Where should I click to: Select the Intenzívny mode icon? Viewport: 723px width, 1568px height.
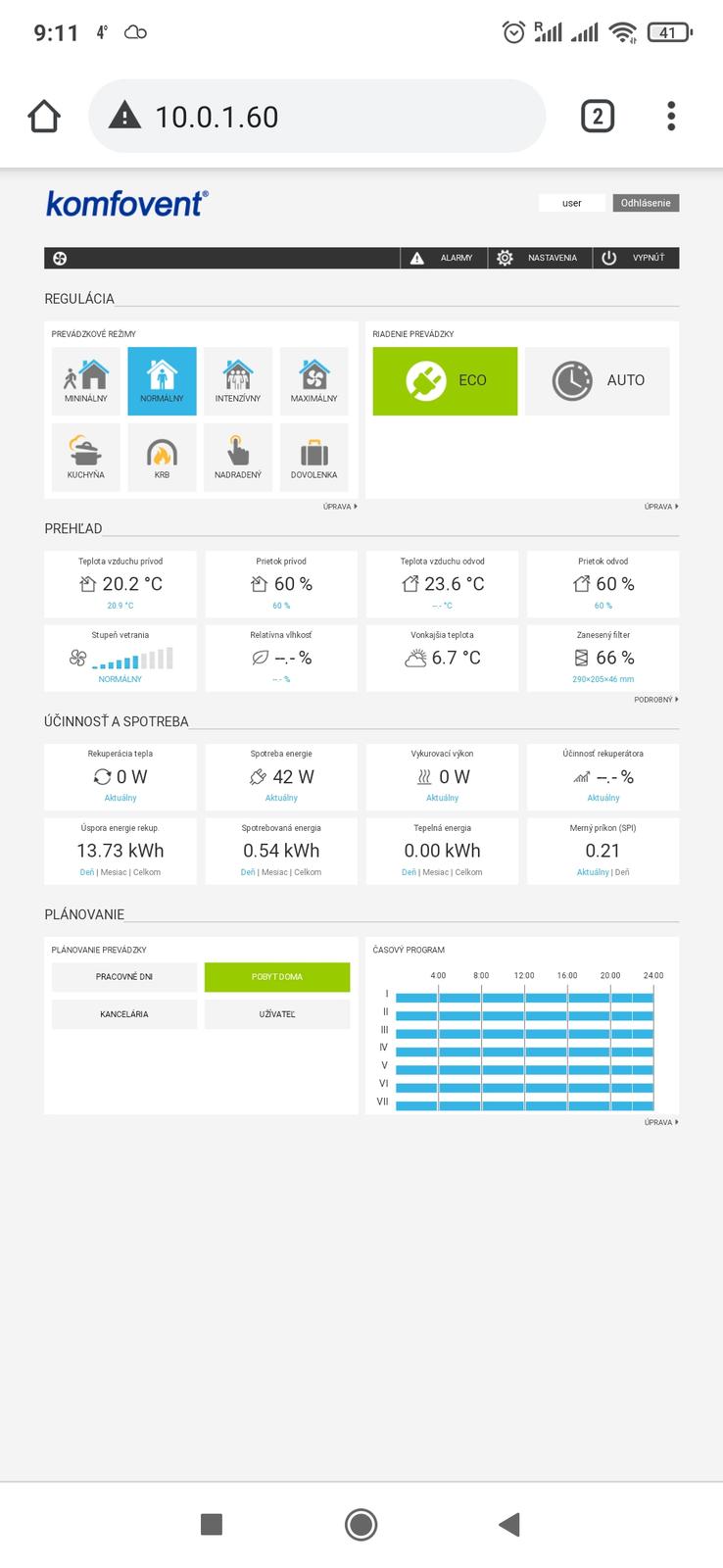point(238,380)
